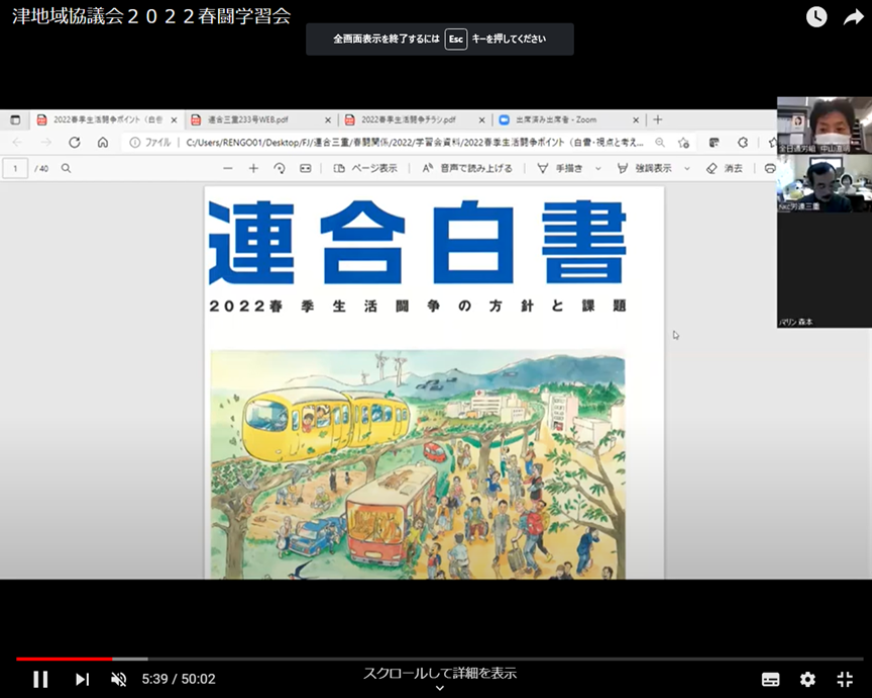872x698 pixels.
Task: Expand the 手描き dropdown arrow
Action: click(x=598, y=168)
